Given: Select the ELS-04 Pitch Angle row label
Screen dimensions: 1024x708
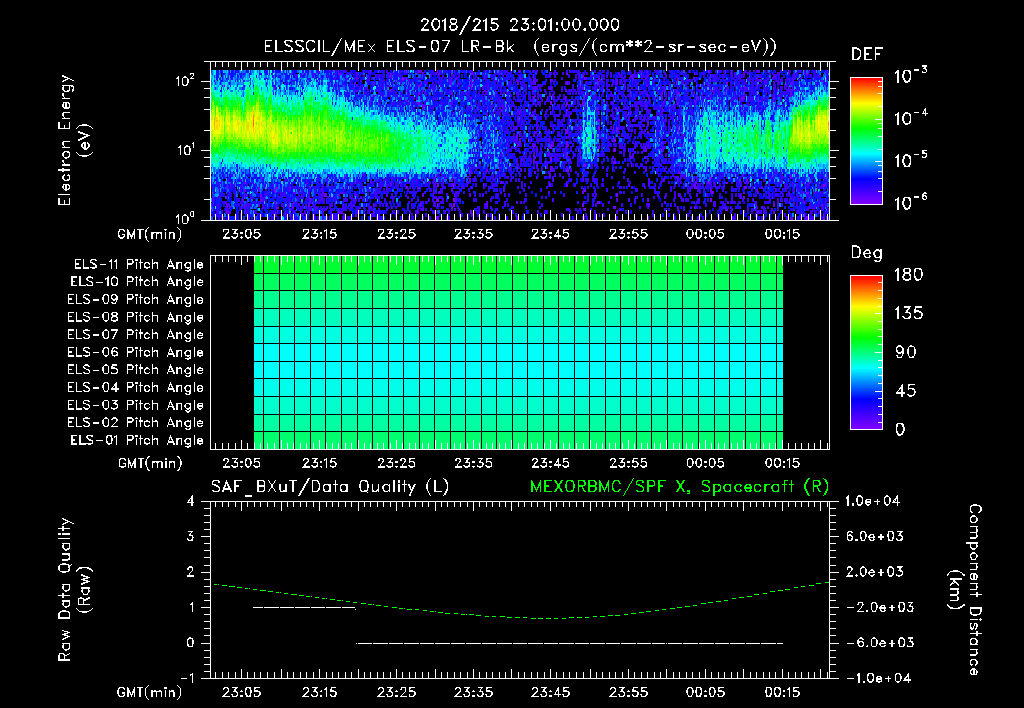Looking at the screenshot, I should point(136,387).
